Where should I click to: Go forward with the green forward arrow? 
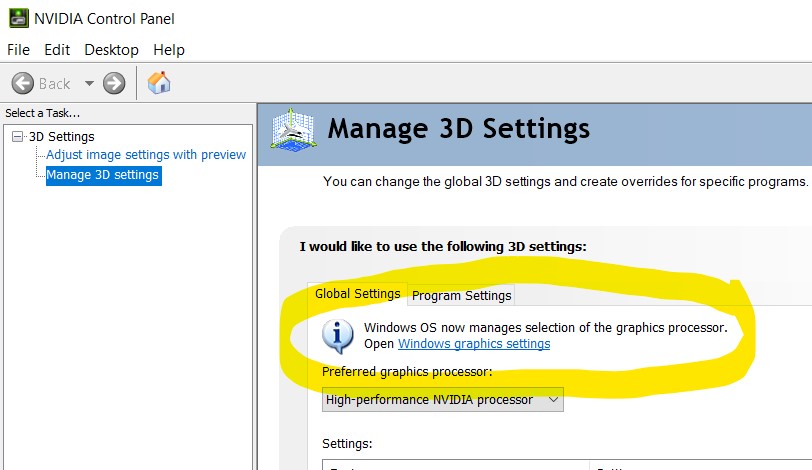click(x=114, y=83)
